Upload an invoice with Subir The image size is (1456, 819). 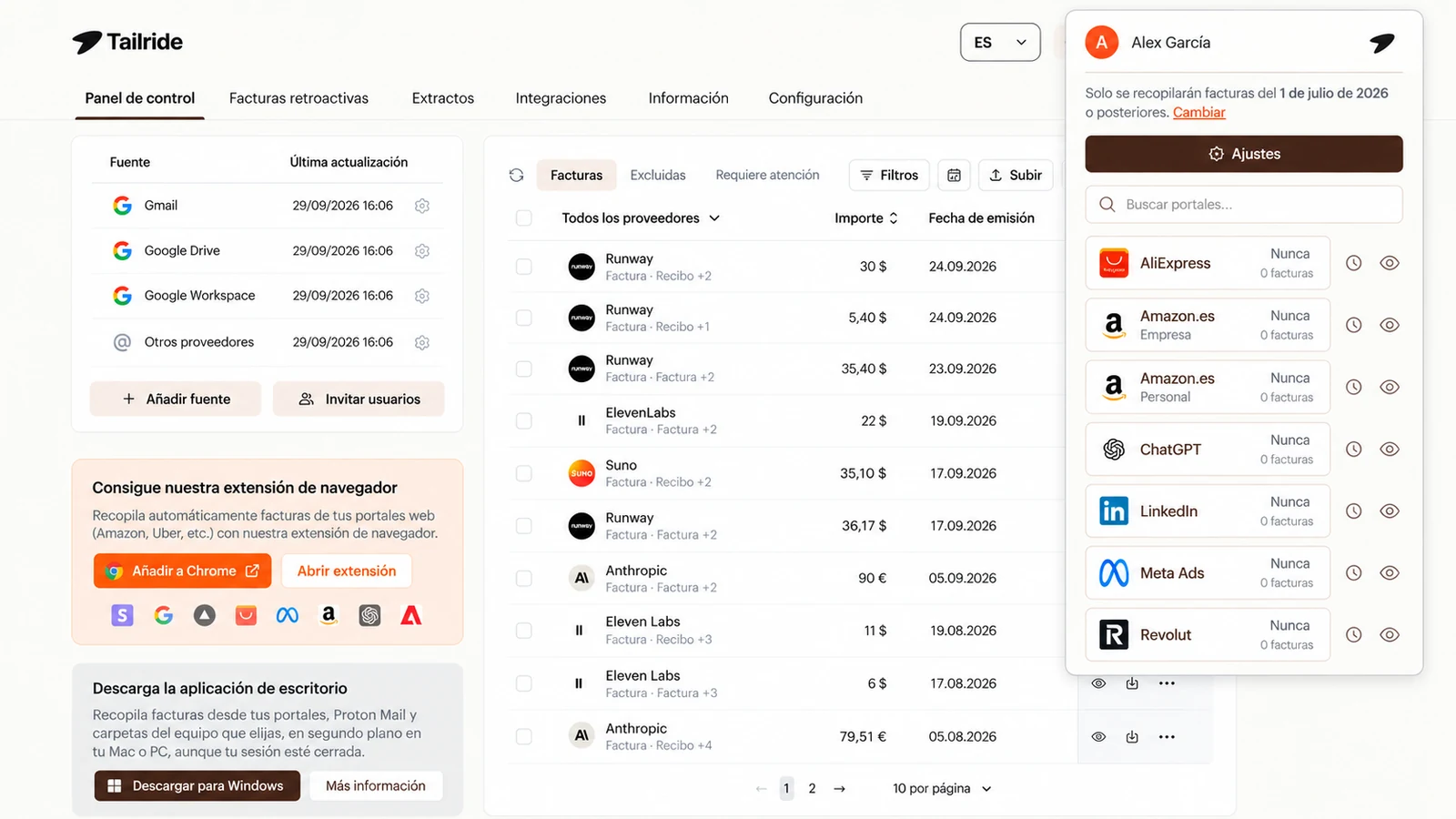(1016, 175)
